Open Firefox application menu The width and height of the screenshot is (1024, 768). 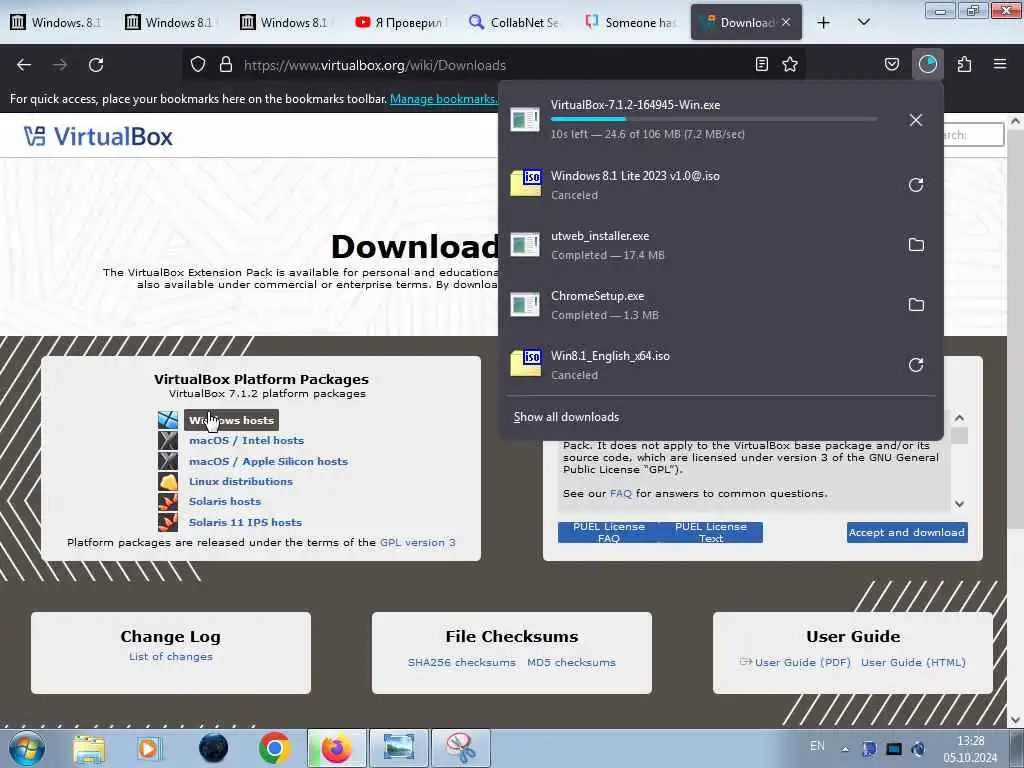click(x=1000, y=64)
